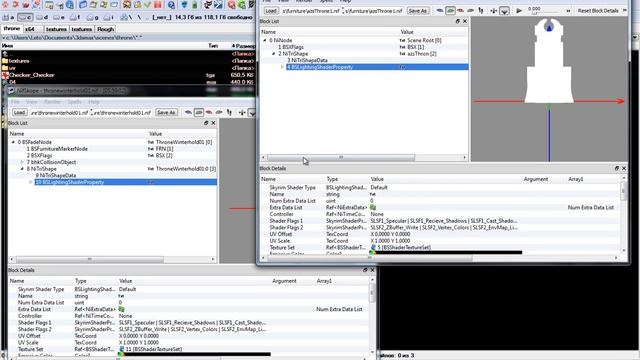Front NifSkope: click the Save As button

pyautogui.click(x=417, y=11)
